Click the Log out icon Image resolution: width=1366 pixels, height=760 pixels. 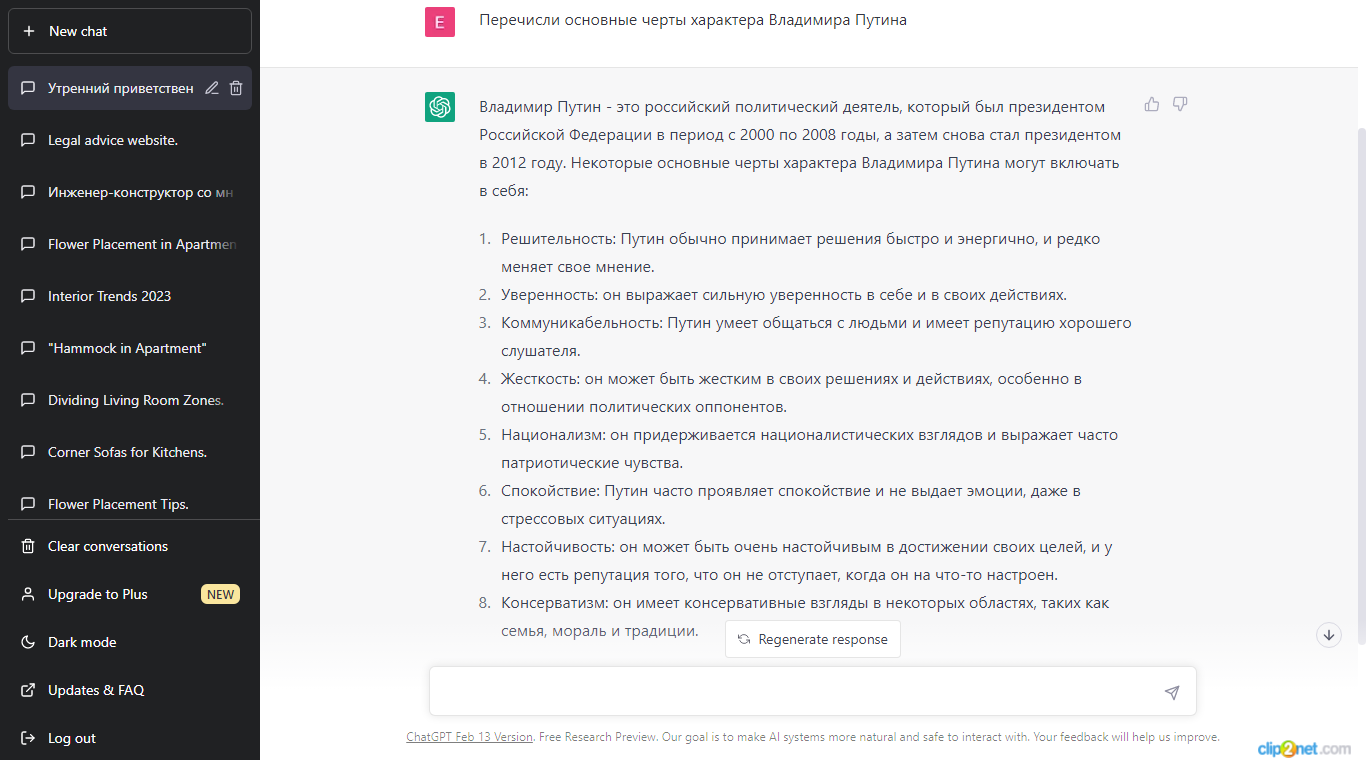pos(27,738)
